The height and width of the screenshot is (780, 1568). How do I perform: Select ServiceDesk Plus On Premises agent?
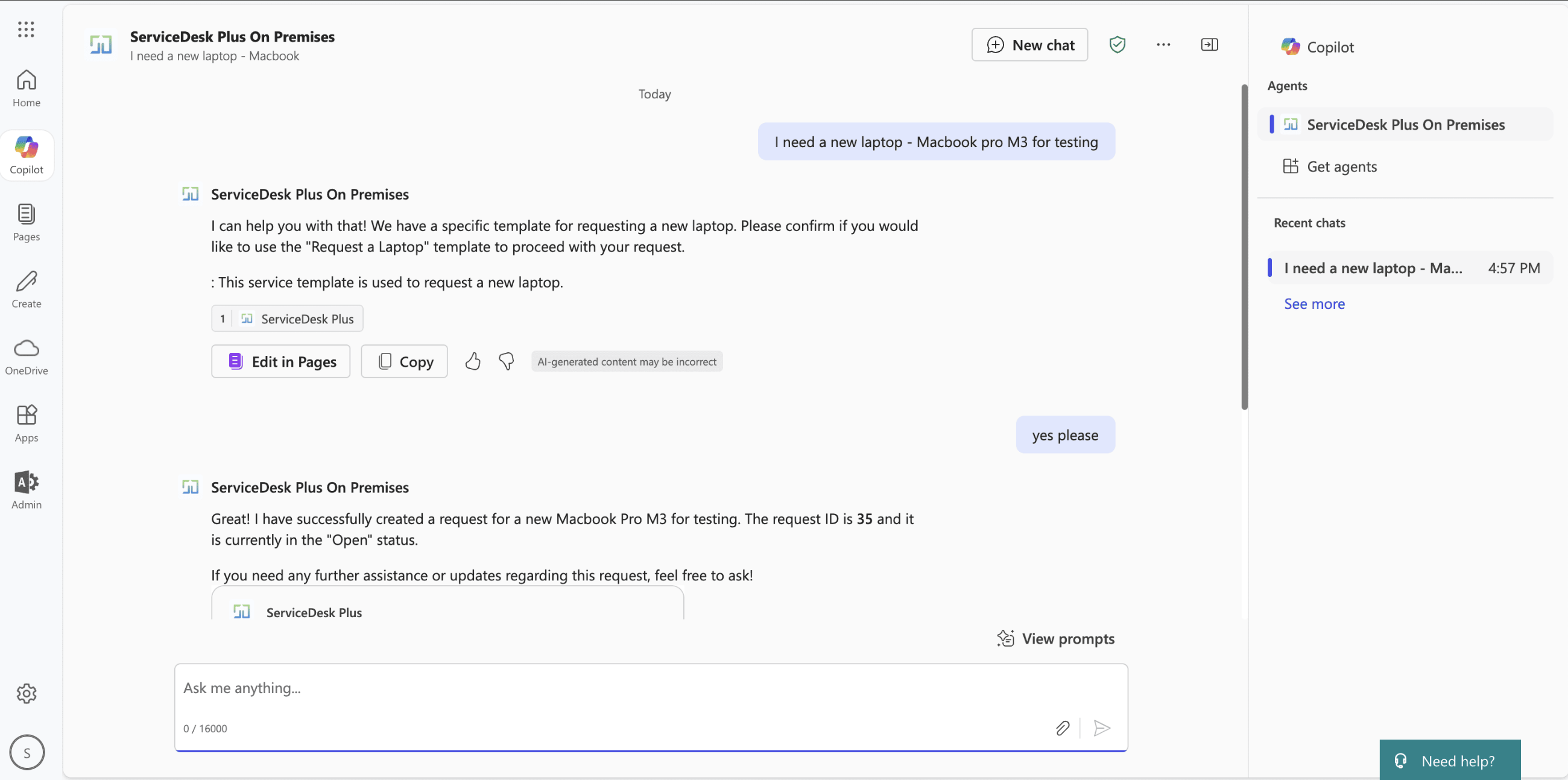coord(1405,124)
